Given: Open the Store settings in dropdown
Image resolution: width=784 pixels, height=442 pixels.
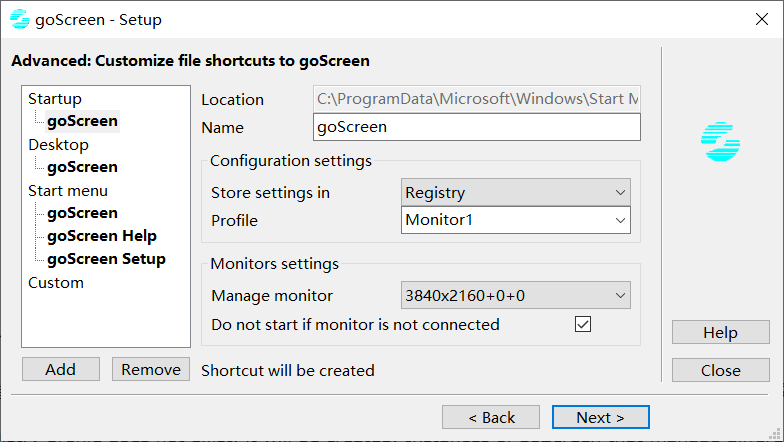Looking at the screenshot, I should (515, 192).
